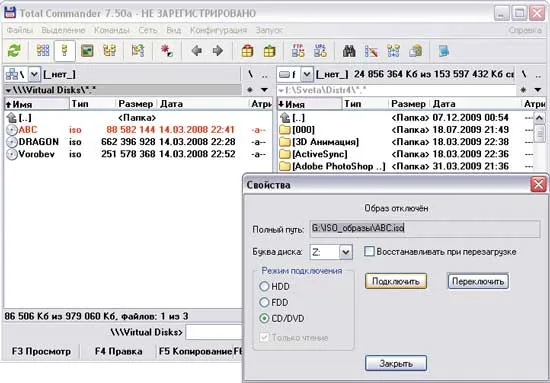This screenshot has width=550, height=383.
Task: Click the blue notepad toolbar icon
Action: pos(444,51)
